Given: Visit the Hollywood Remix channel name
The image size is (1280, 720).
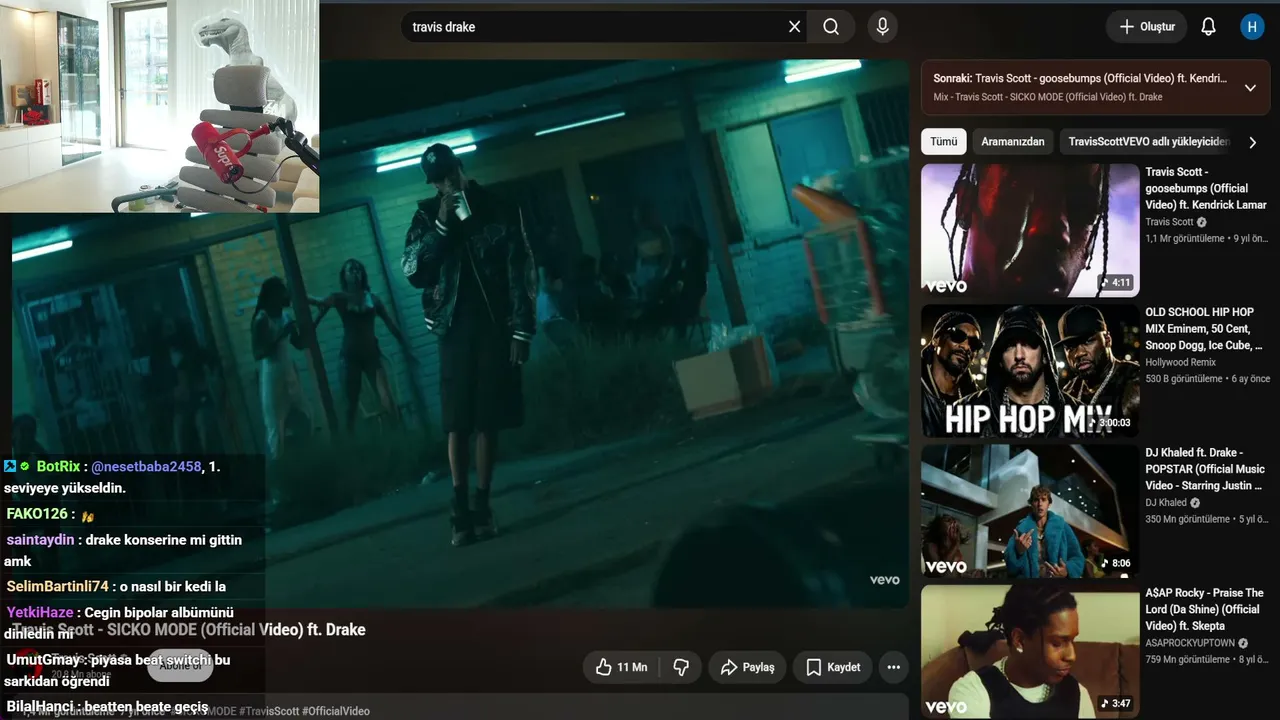Looking at the screenshot, I should [1181, 362].
